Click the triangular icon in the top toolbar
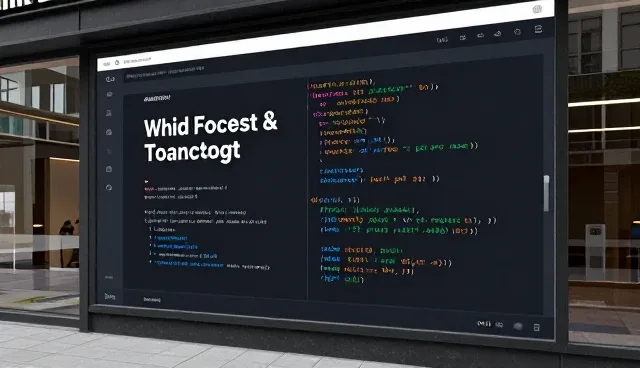The height and width of the screenshot is (368, 640). click(498, 34)
